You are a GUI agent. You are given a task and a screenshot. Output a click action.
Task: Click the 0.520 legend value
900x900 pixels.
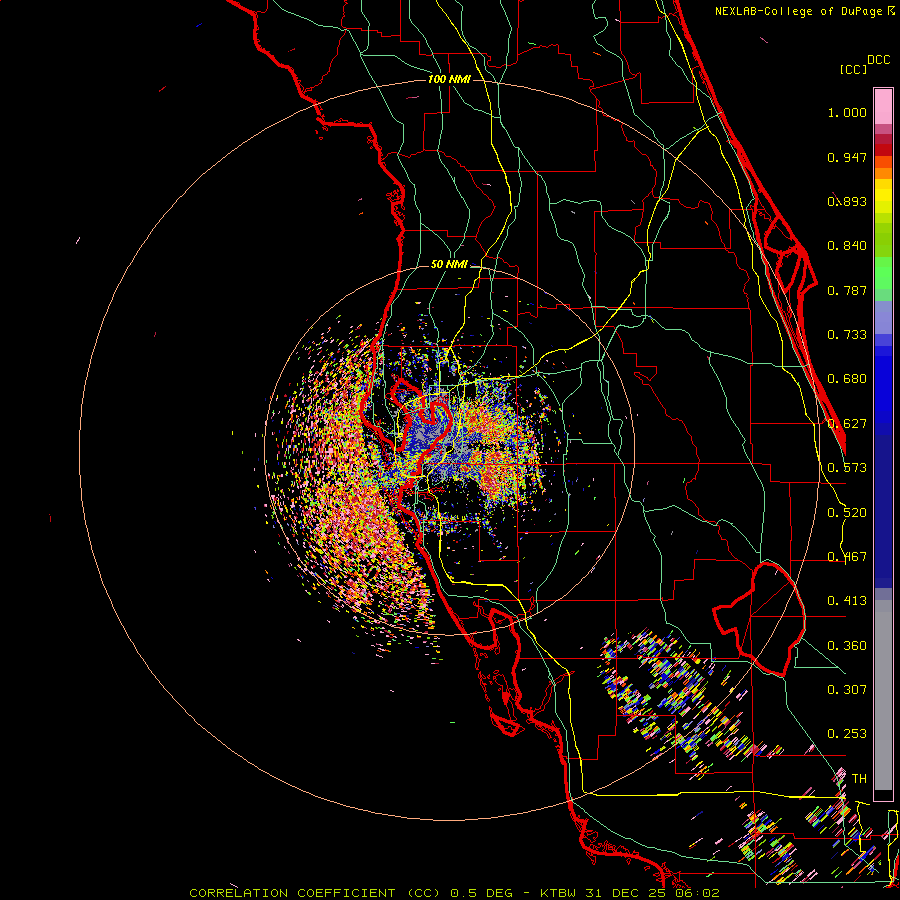[x=847, y=513]
